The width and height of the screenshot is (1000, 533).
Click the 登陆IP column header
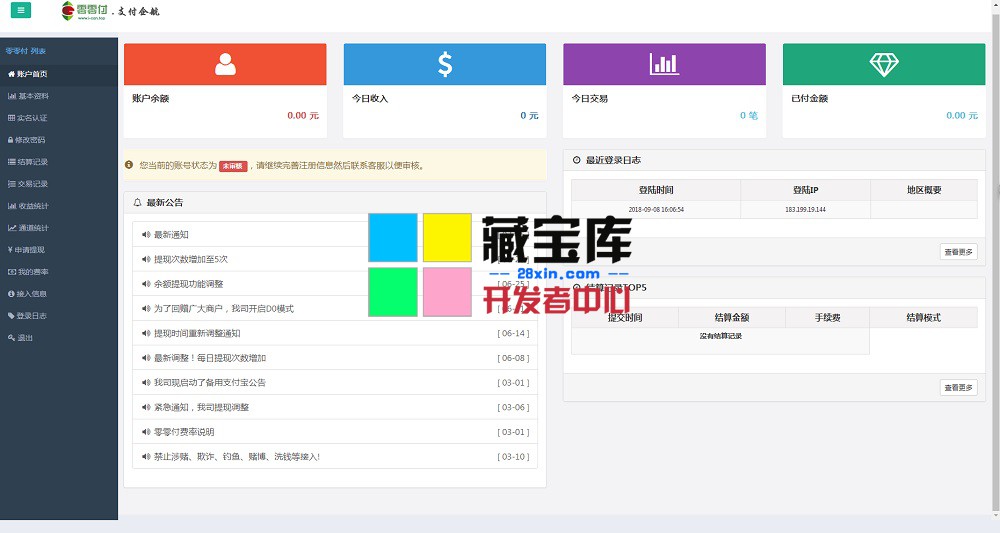(x=805, y=190)
